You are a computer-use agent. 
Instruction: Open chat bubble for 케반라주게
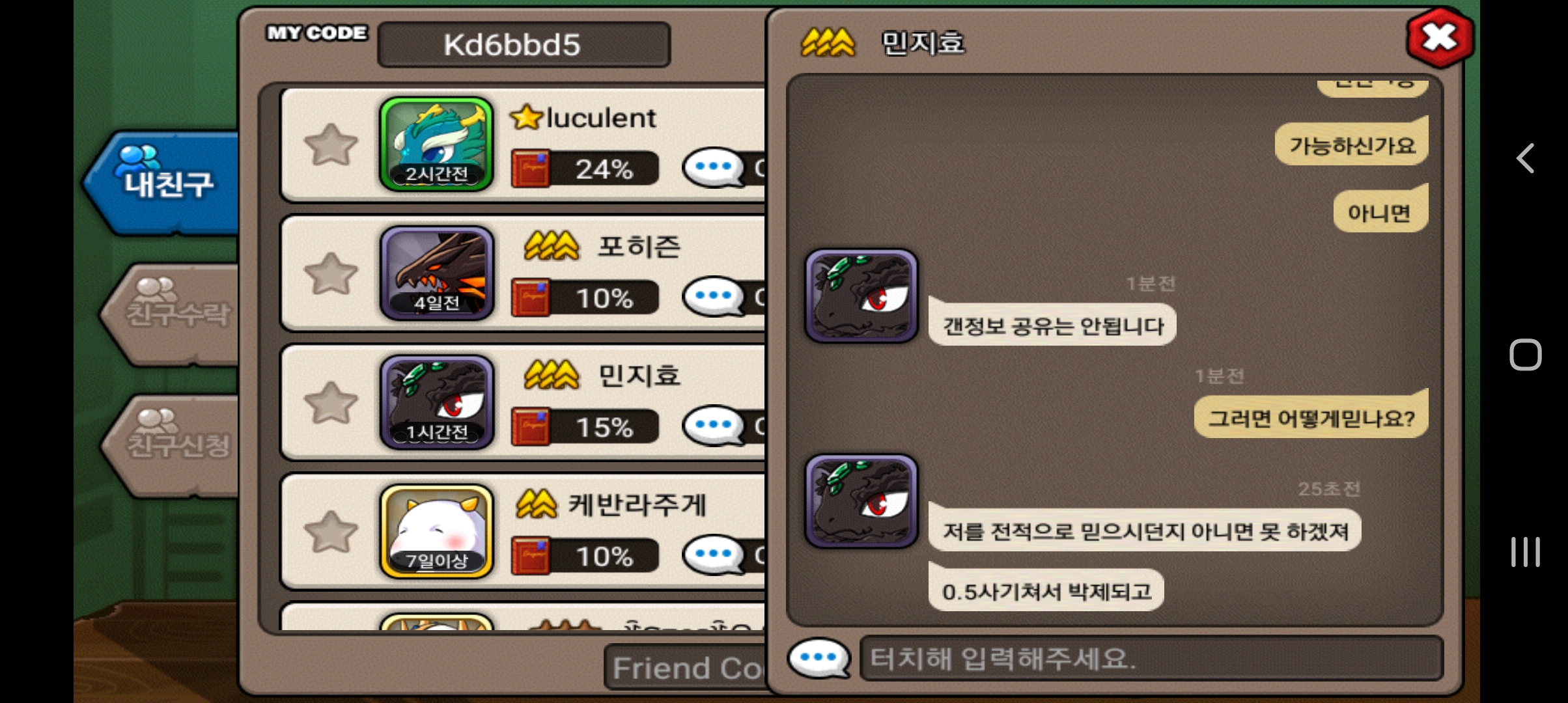point(714,555)
